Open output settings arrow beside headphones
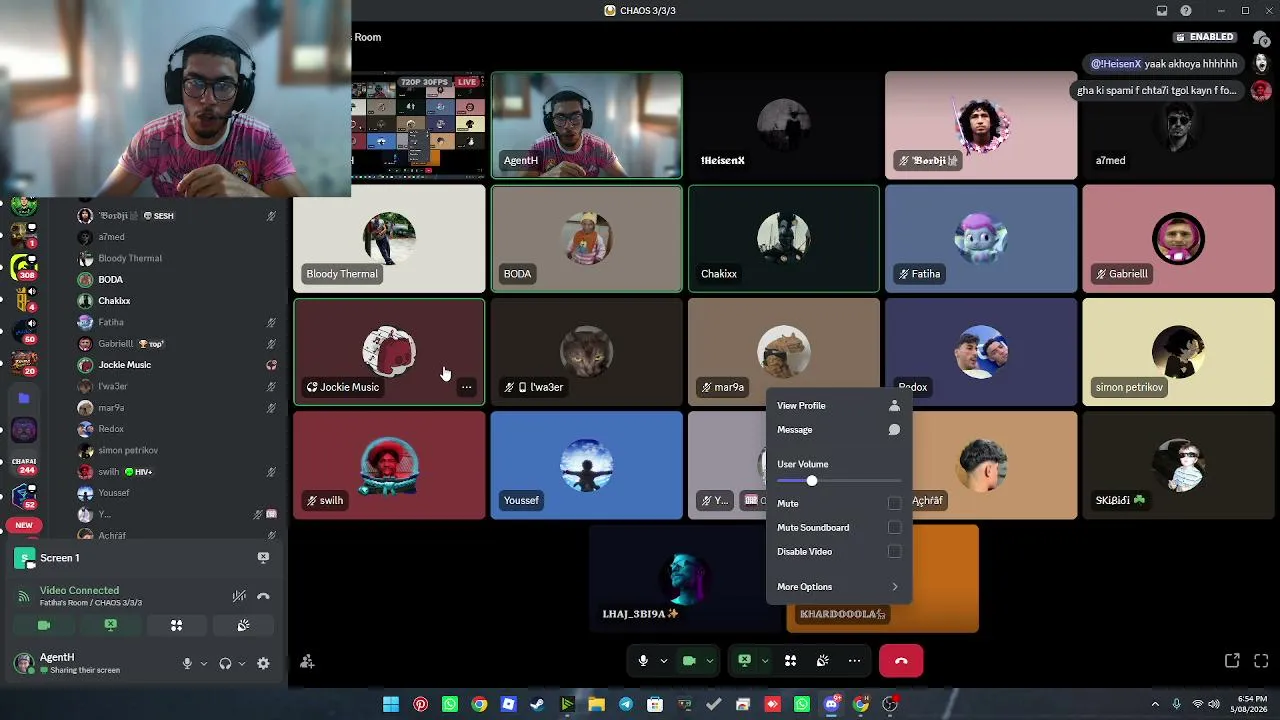1280x720 pixels. 242,663
